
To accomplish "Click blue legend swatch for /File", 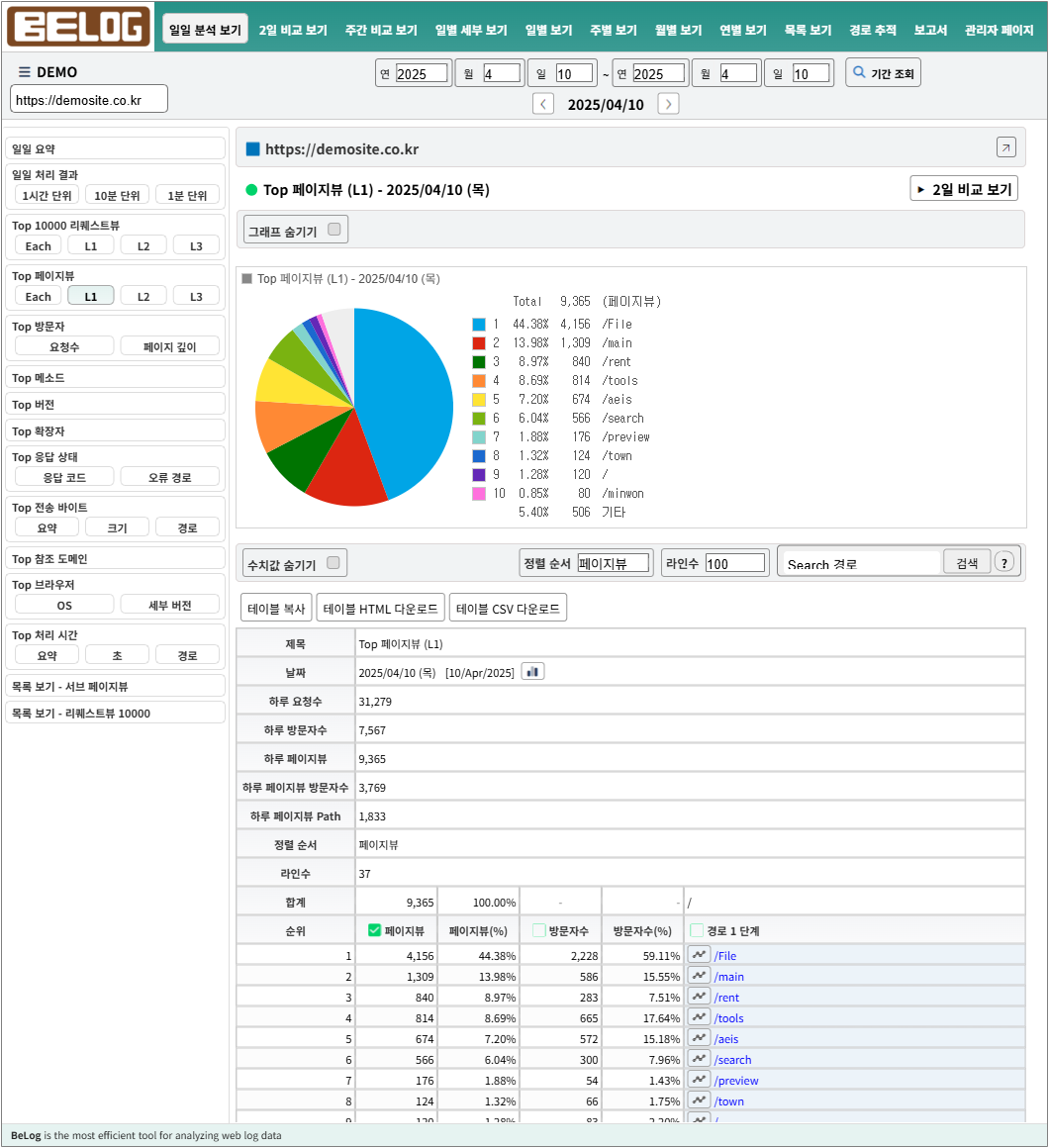I will pos(479,325).
